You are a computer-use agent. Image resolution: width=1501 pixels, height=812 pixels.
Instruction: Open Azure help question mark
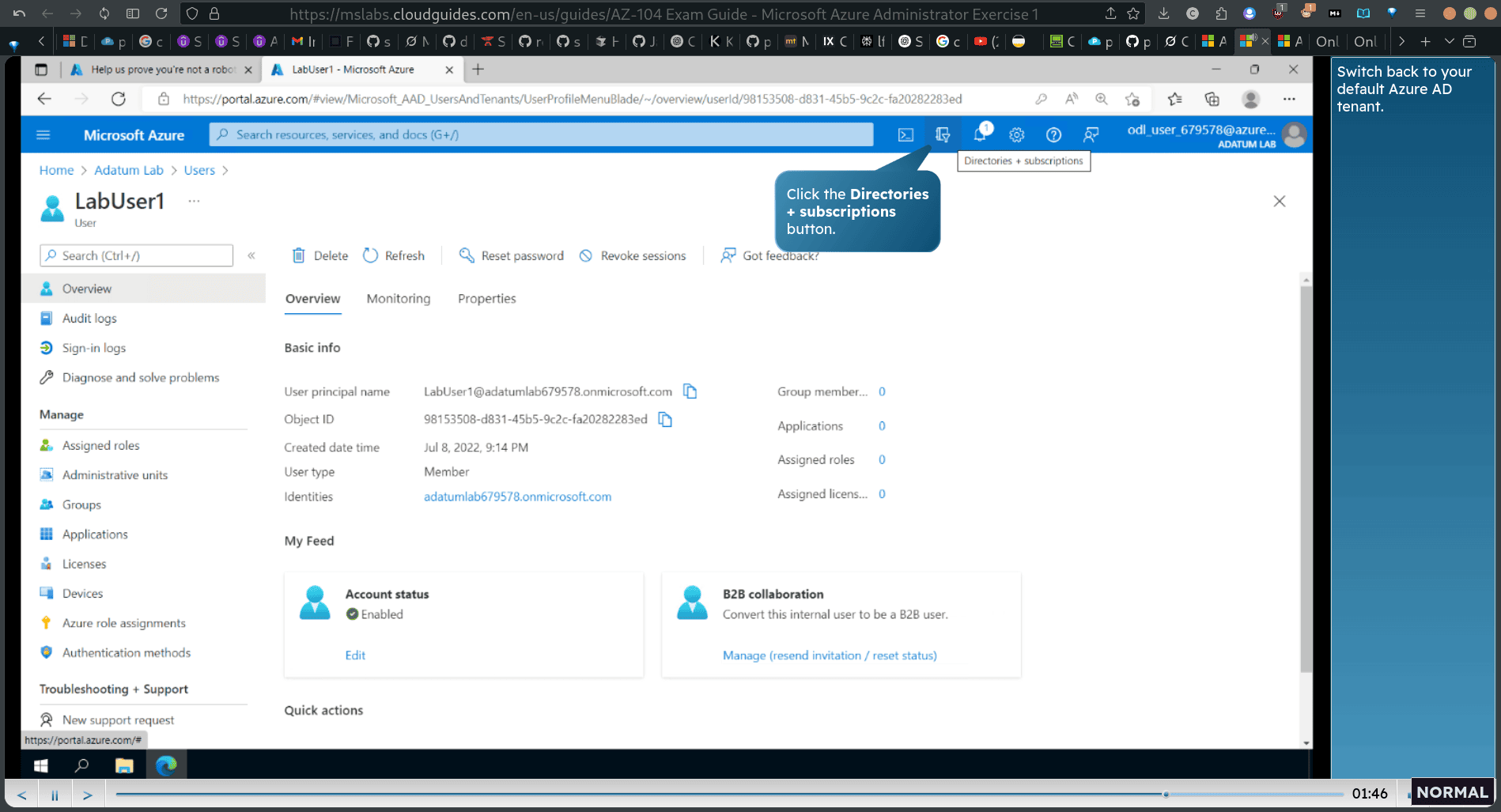pyautogui.click(x=1053, y=135)
